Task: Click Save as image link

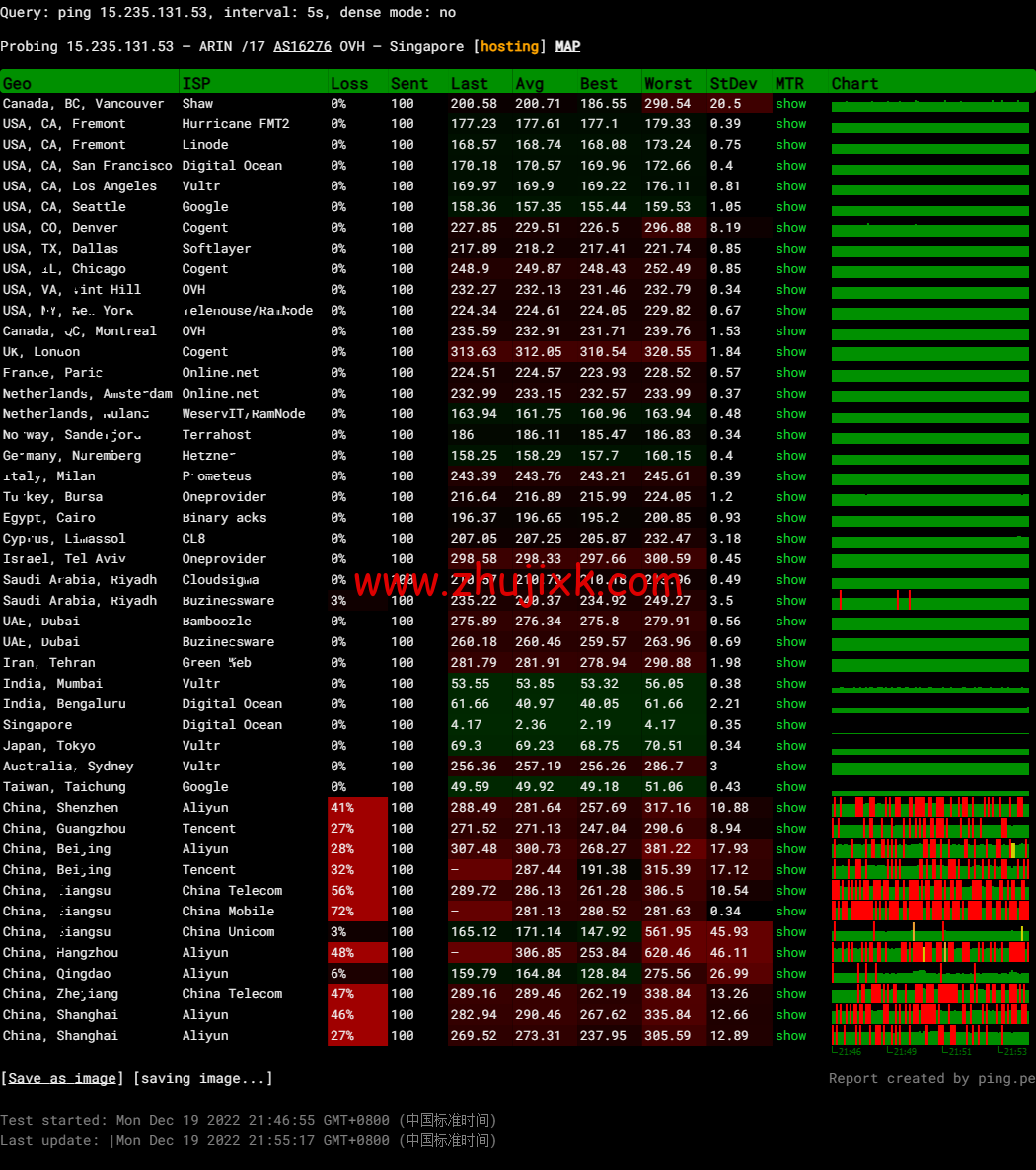Action: coord(62,1078)
